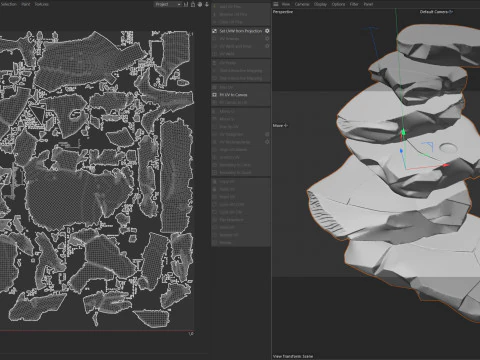Click the Perspective viewport label
Image resolution: width=480 pixels, height=360 pixels.
(x=283, y=12)
